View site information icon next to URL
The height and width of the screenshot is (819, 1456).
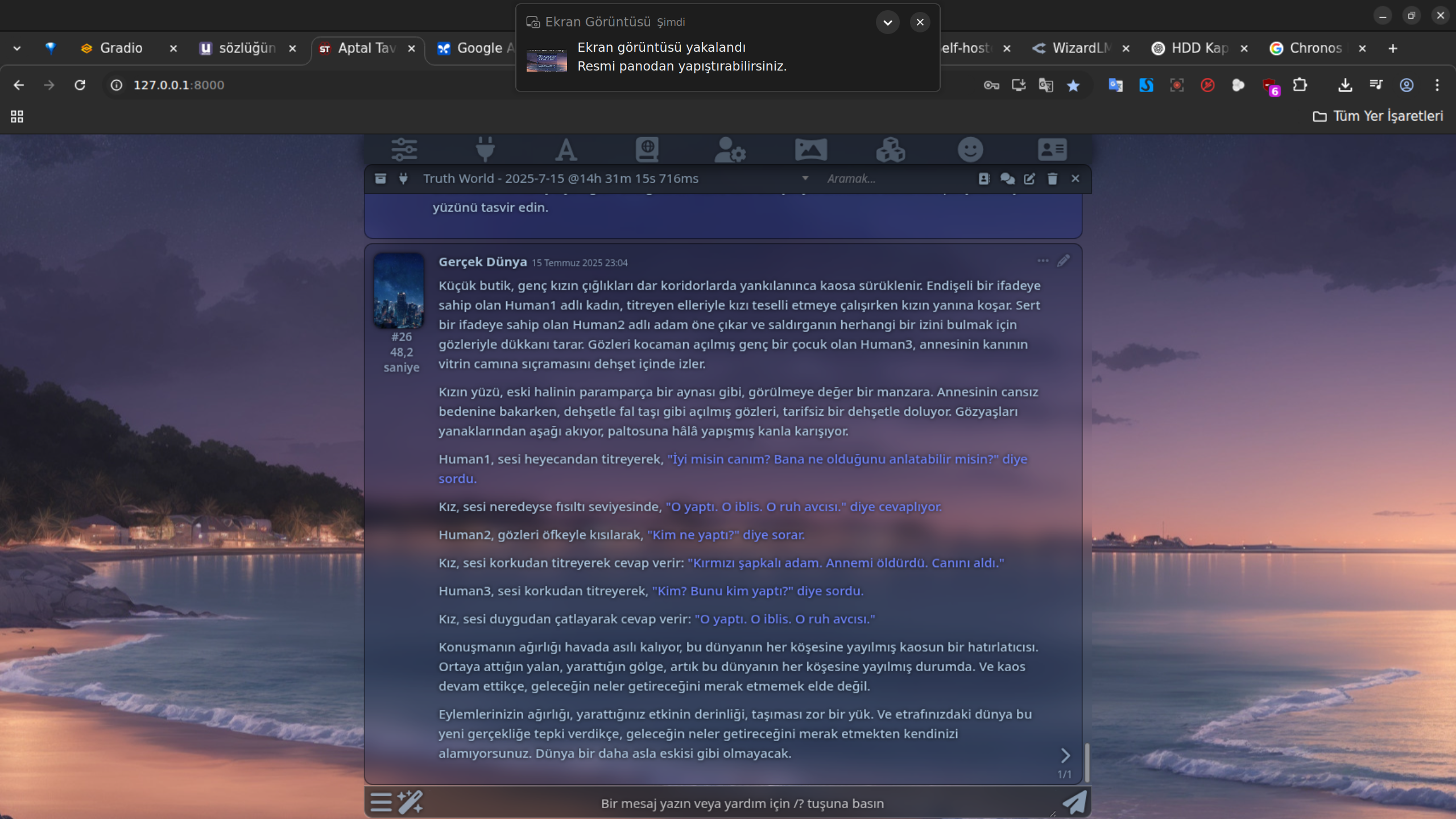point(116,85)
